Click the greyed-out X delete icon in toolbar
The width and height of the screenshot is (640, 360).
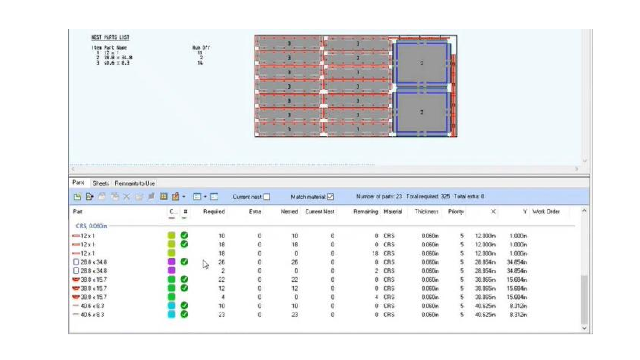127,197
